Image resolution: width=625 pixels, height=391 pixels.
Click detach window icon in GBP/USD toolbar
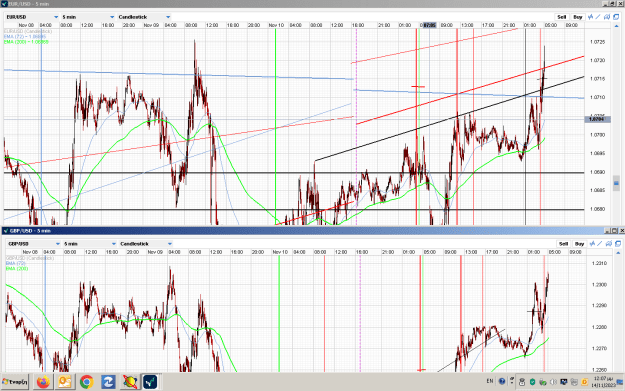(618, 244)
